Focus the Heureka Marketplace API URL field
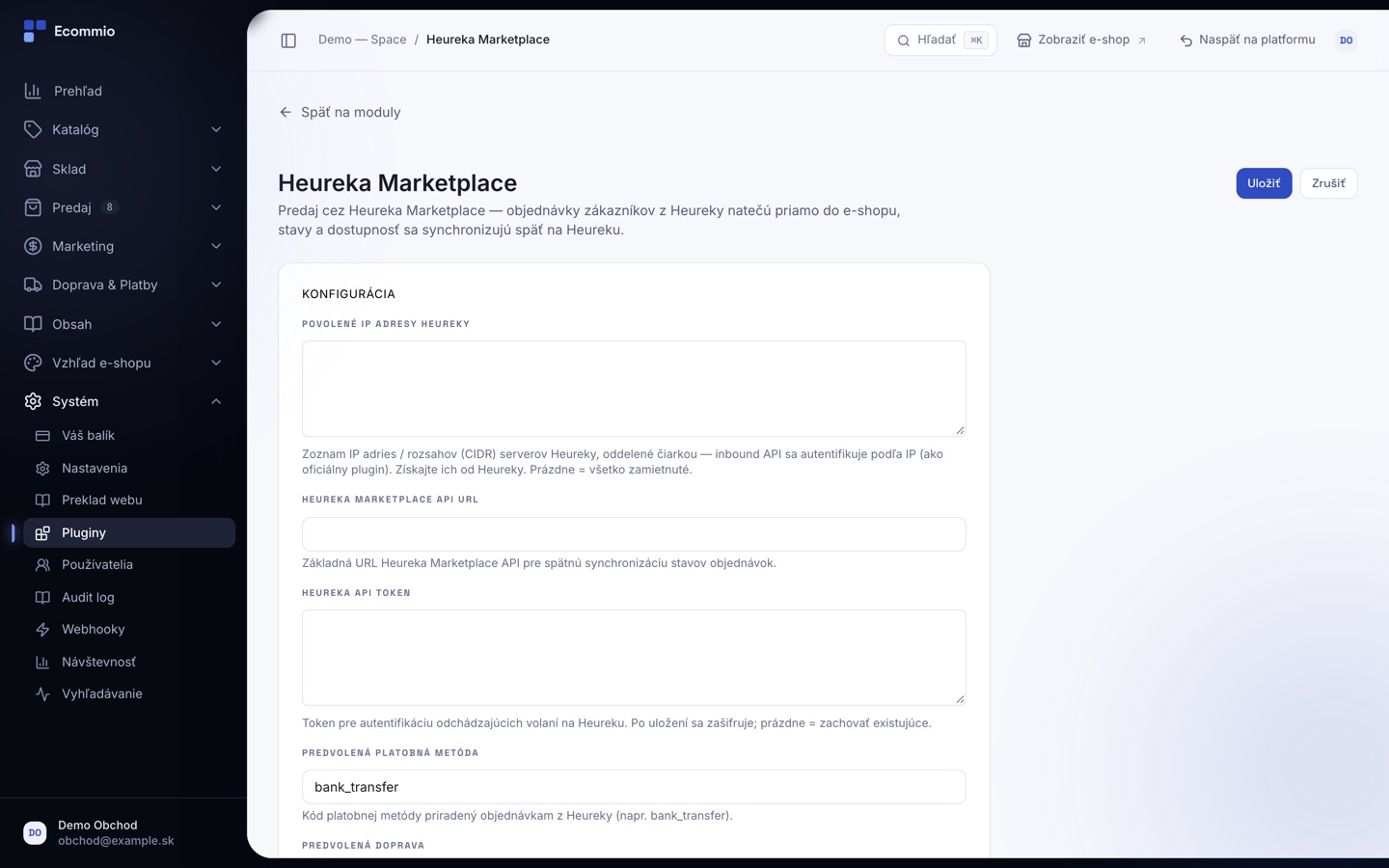This screenshot has height=868, width=1389. click(634, 534)
